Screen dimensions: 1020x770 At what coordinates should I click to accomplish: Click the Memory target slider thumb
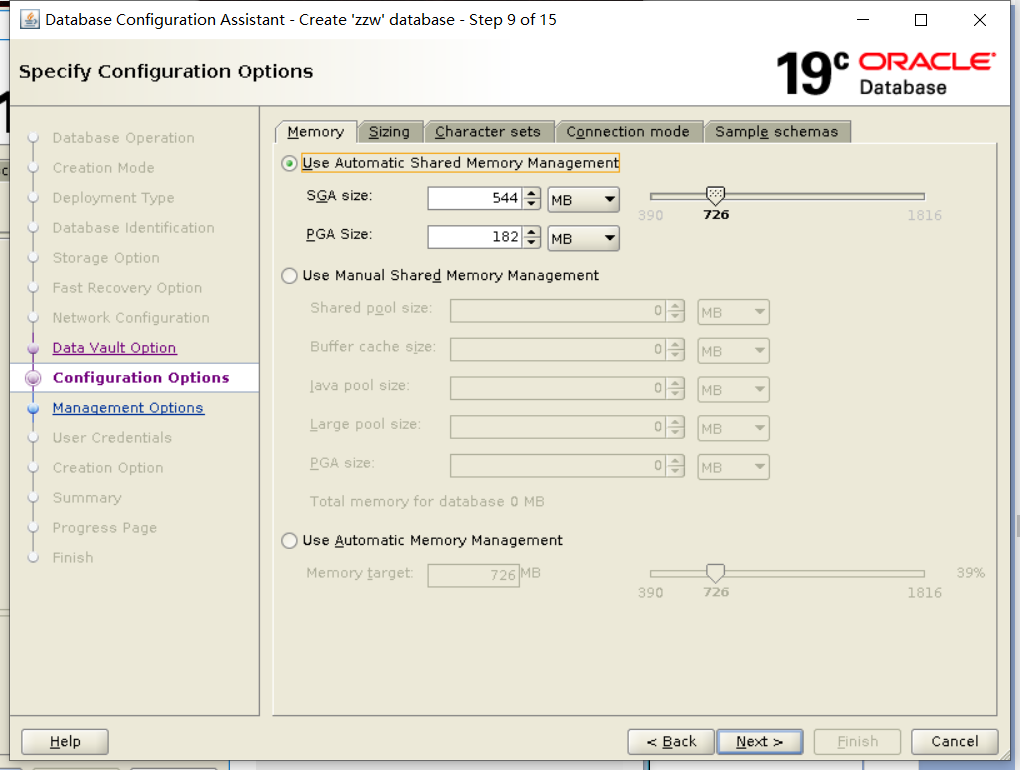715,573
